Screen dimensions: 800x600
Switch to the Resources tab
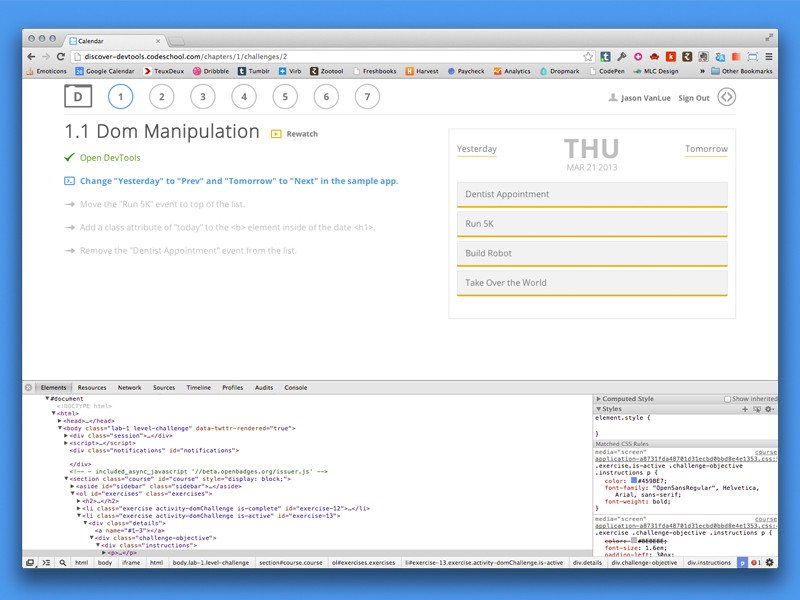point(92,388)
